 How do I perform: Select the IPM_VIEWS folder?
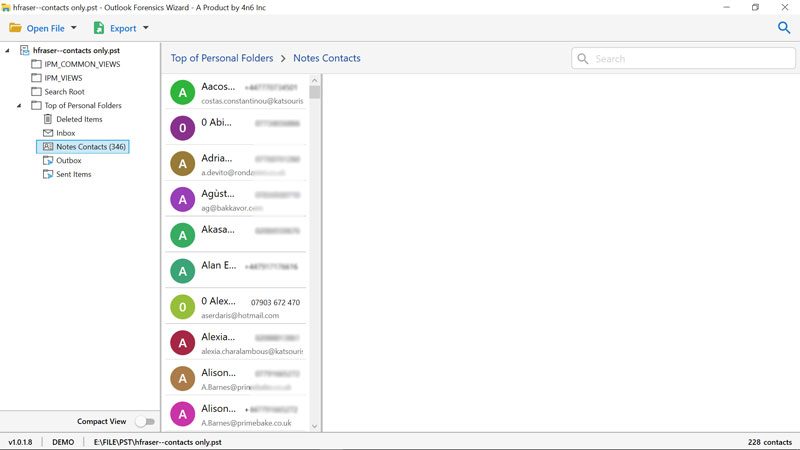click(x=63, y=78)
